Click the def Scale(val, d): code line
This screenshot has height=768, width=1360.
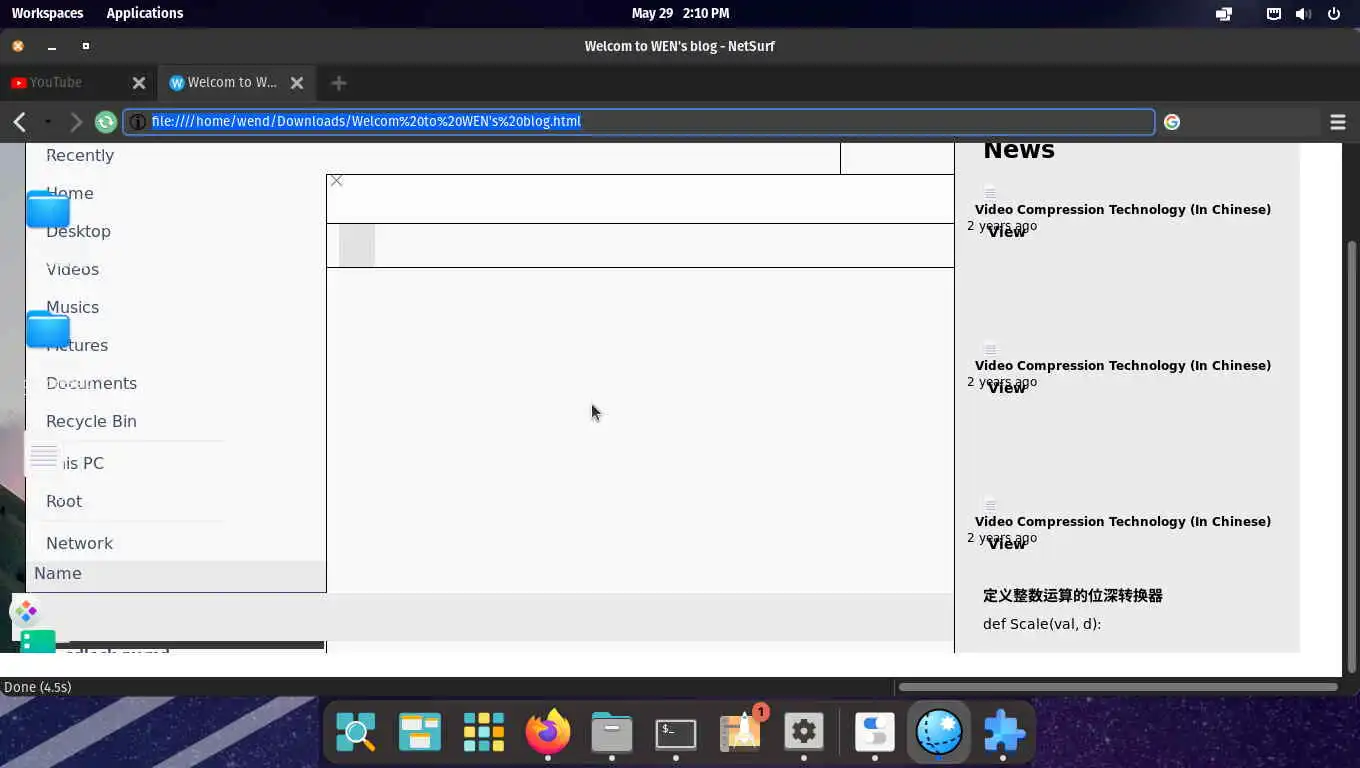[x=1042, y=624]
